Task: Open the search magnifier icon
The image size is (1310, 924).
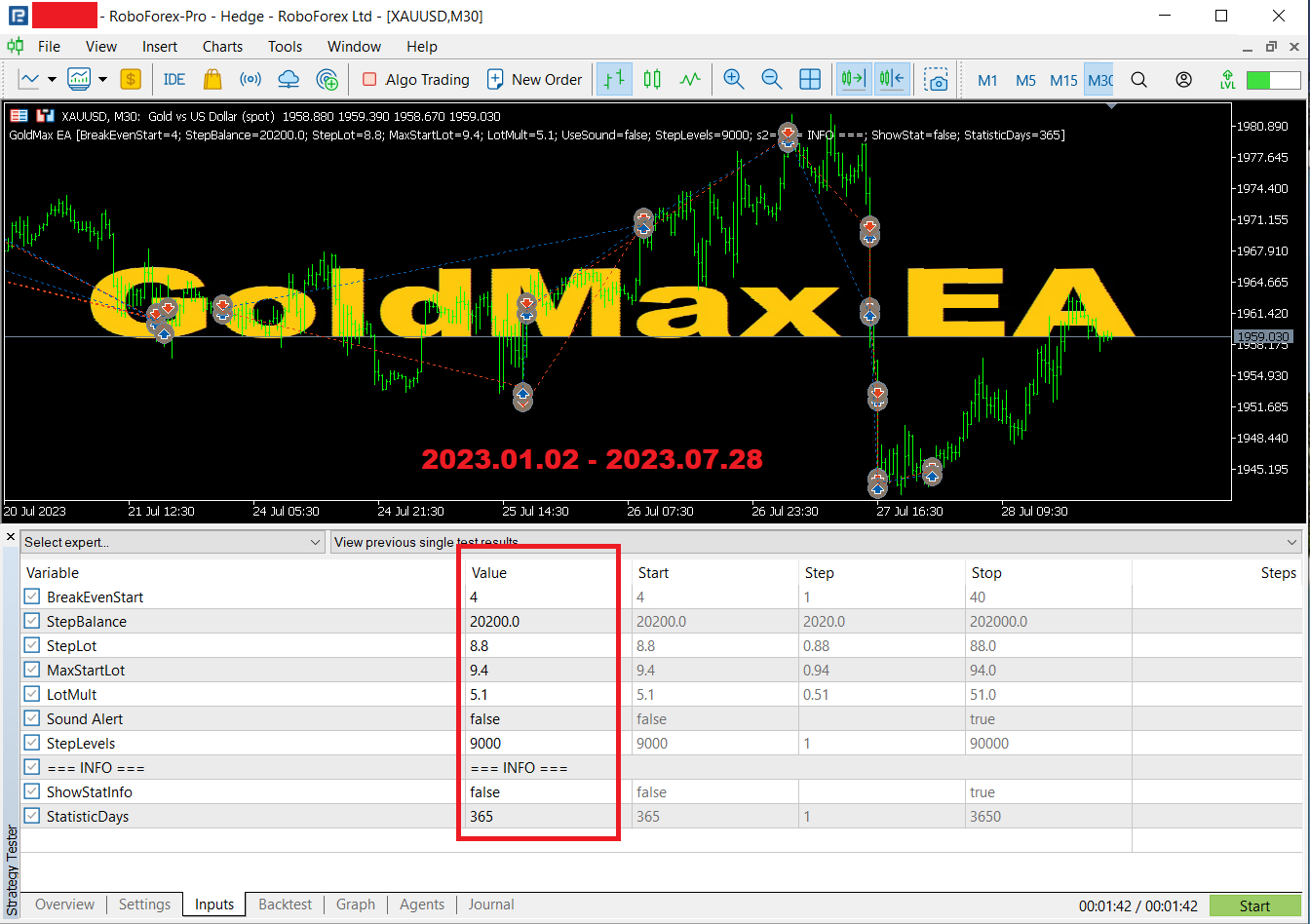Action: tap(1138, 80)
